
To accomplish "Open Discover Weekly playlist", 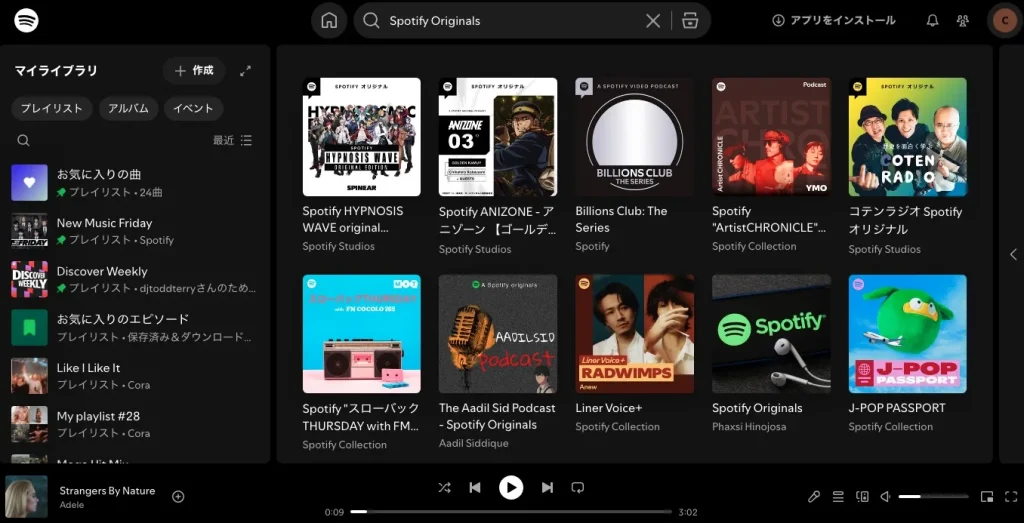I will click(135, 279).
